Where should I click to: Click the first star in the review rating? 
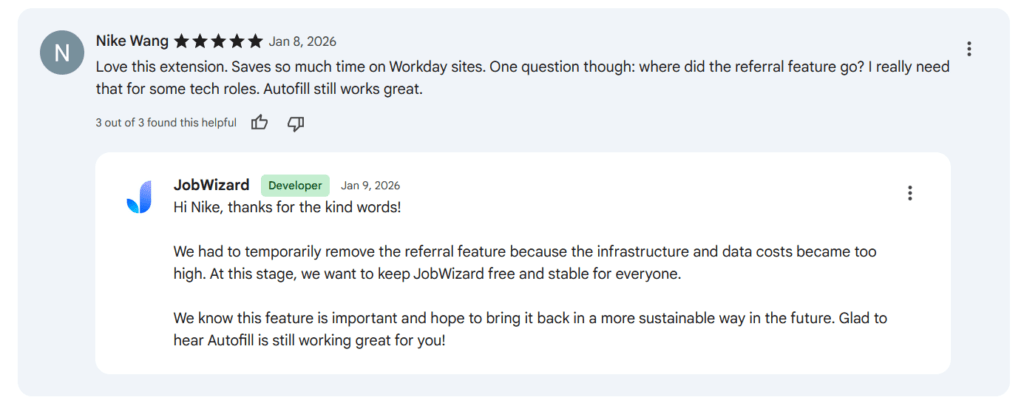tap(181, 42)
